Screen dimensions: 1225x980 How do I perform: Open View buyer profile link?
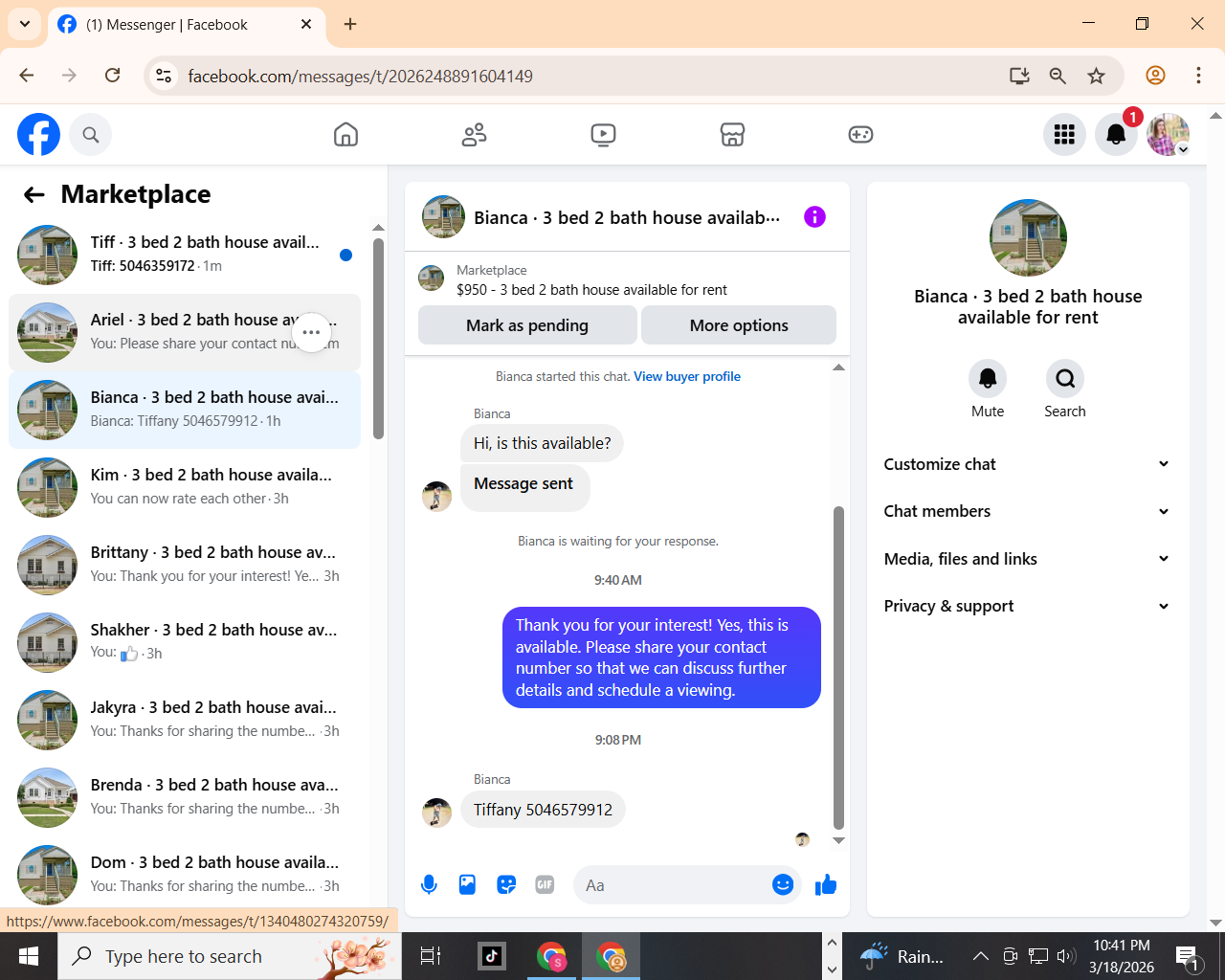687,376
